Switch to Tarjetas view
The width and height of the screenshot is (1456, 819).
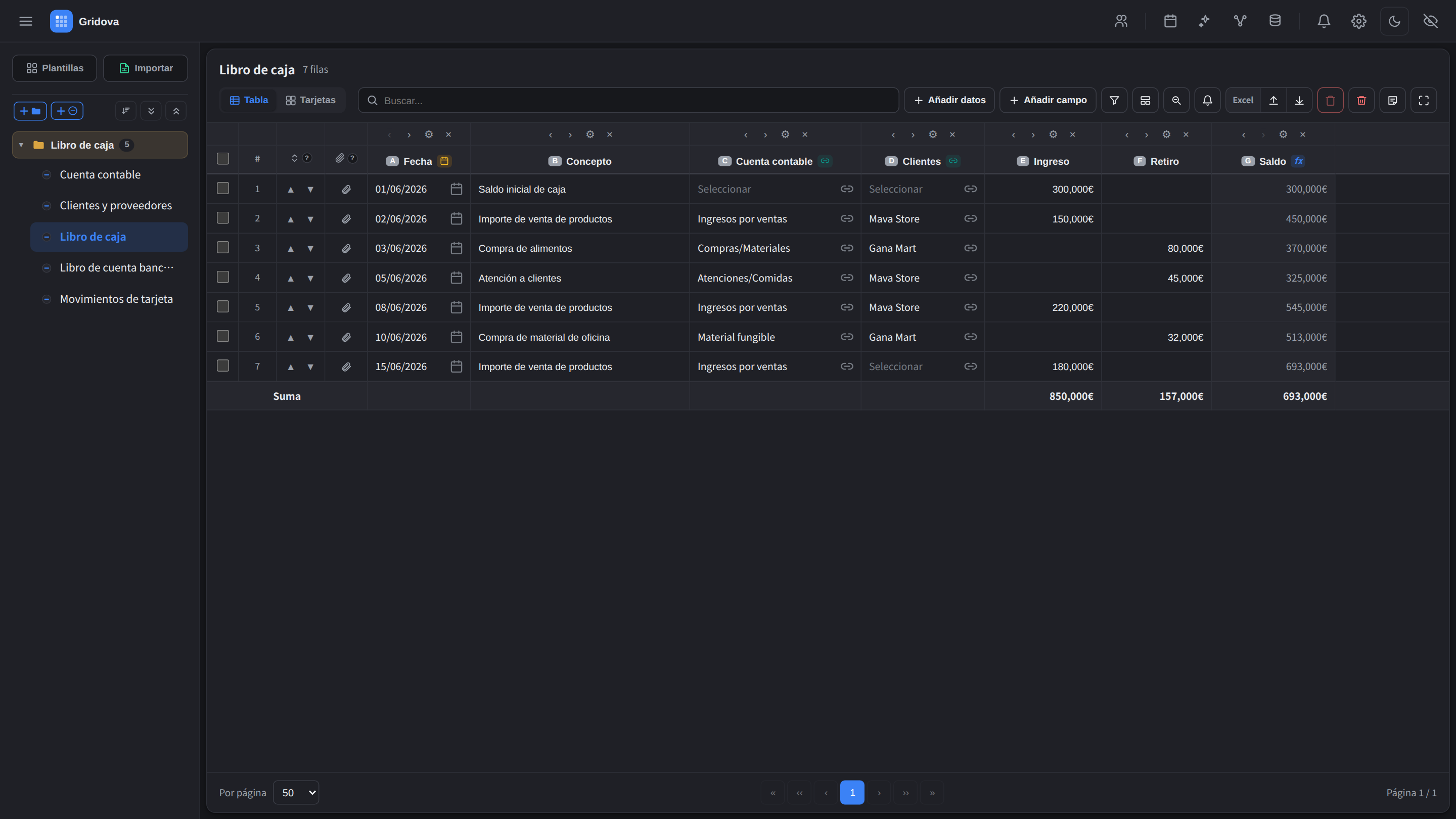tap(311, 100)
